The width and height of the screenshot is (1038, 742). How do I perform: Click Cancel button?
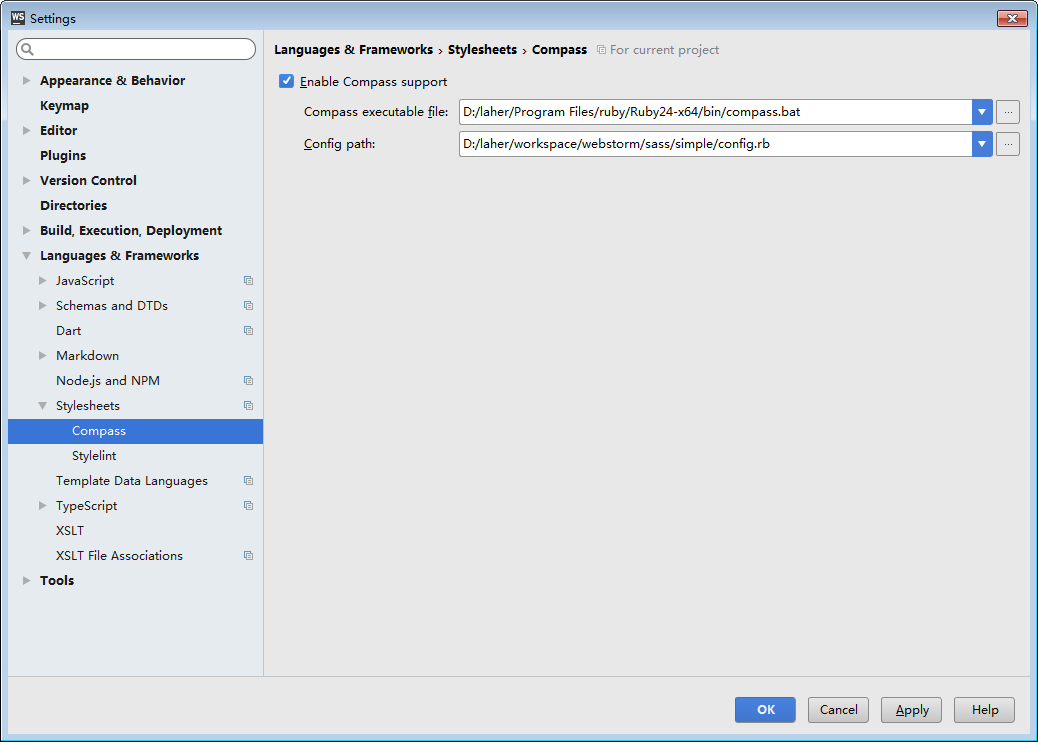(838, 710)
